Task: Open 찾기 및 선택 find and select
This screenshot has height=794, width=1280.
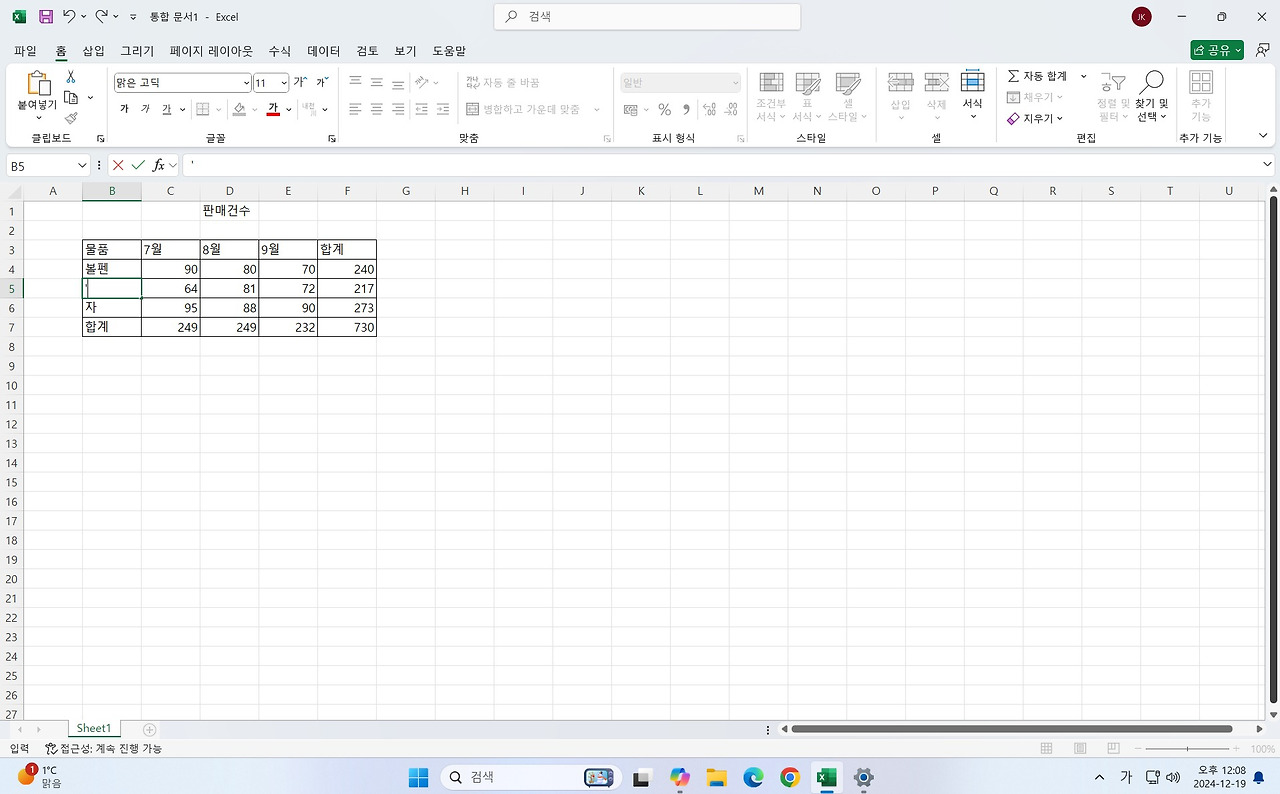Action: (x=1151, y=97)
